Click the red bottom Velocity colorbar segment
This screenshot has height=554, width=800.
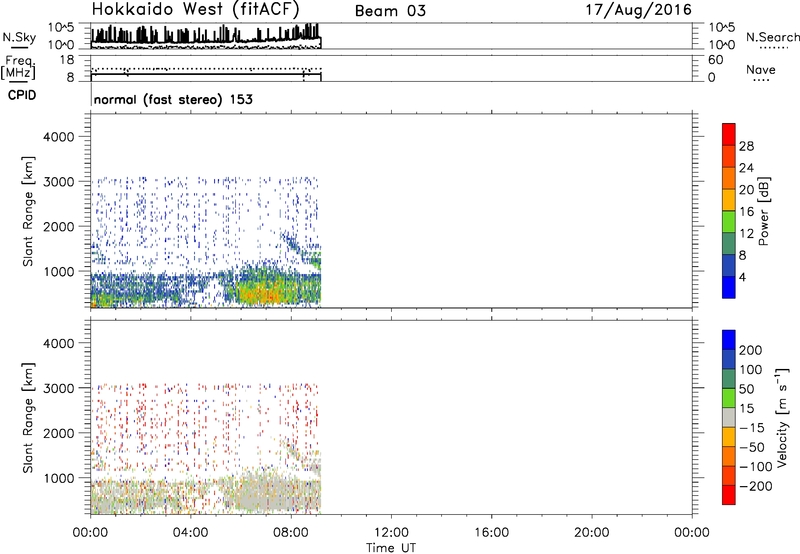pos(729,495)
